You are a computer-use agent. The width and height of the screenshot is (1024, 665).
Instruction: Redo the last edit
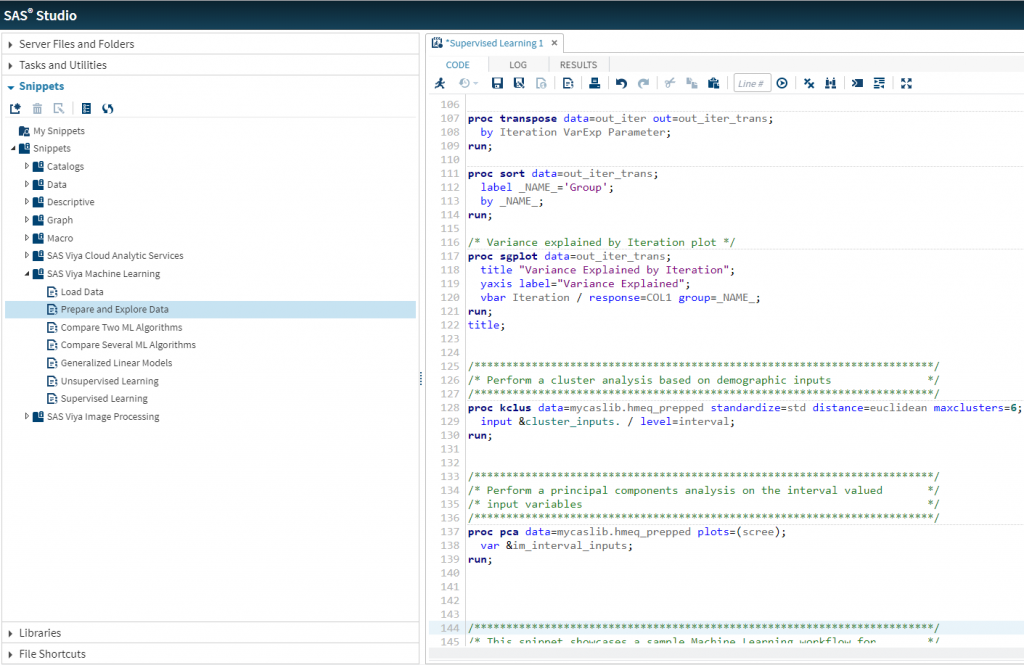[x=643, y=83]
